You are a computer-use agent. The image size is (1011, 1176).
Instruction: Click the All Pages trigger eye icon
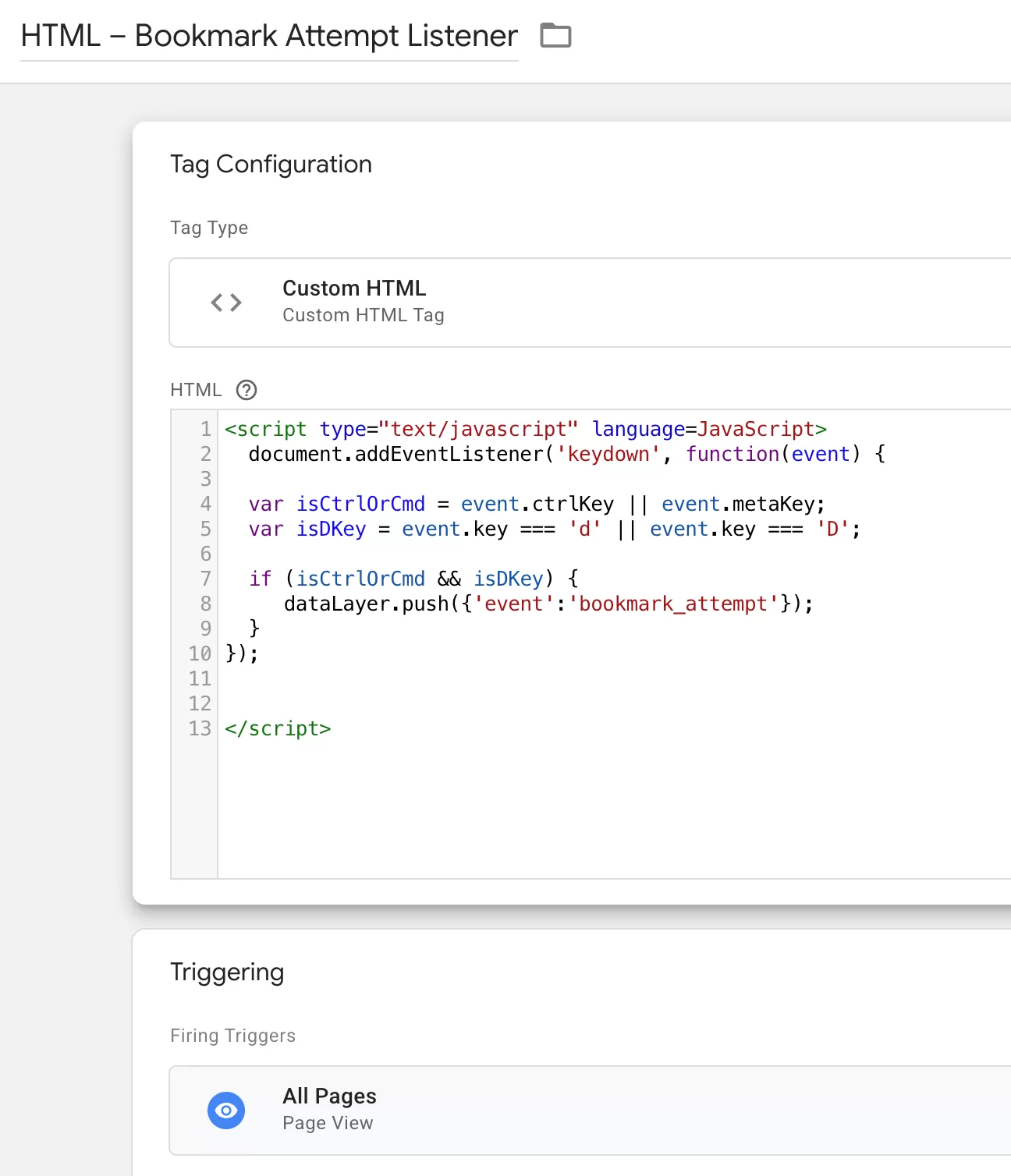pos(226,1110)
